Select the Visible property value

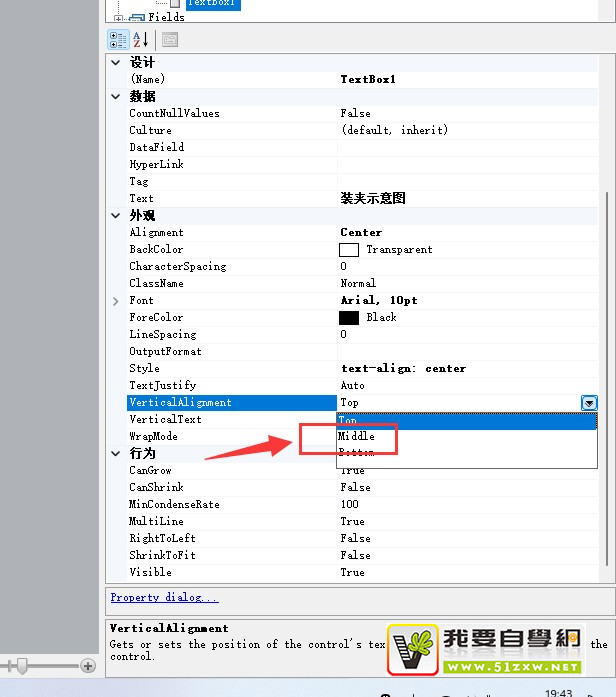[x=460, y=573]
